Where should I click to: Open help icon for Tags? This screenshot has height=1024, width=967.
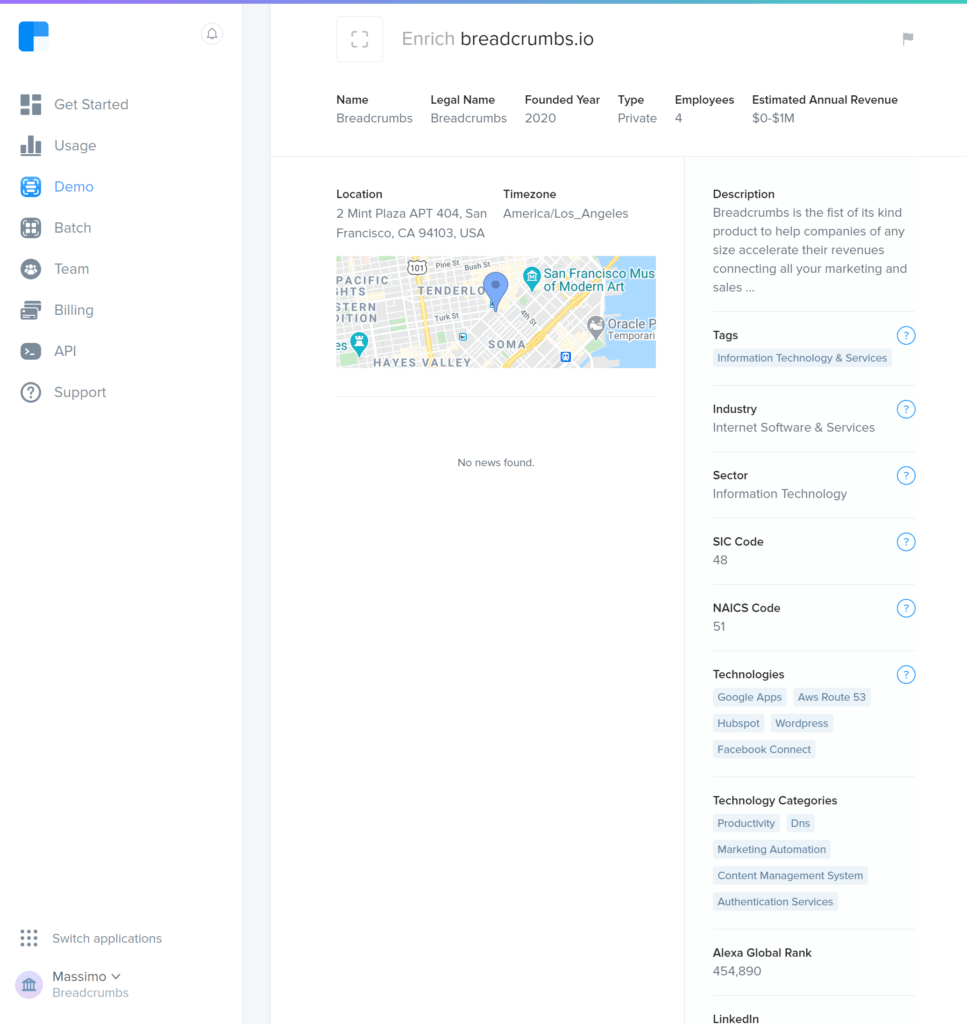tap(906, 336)
